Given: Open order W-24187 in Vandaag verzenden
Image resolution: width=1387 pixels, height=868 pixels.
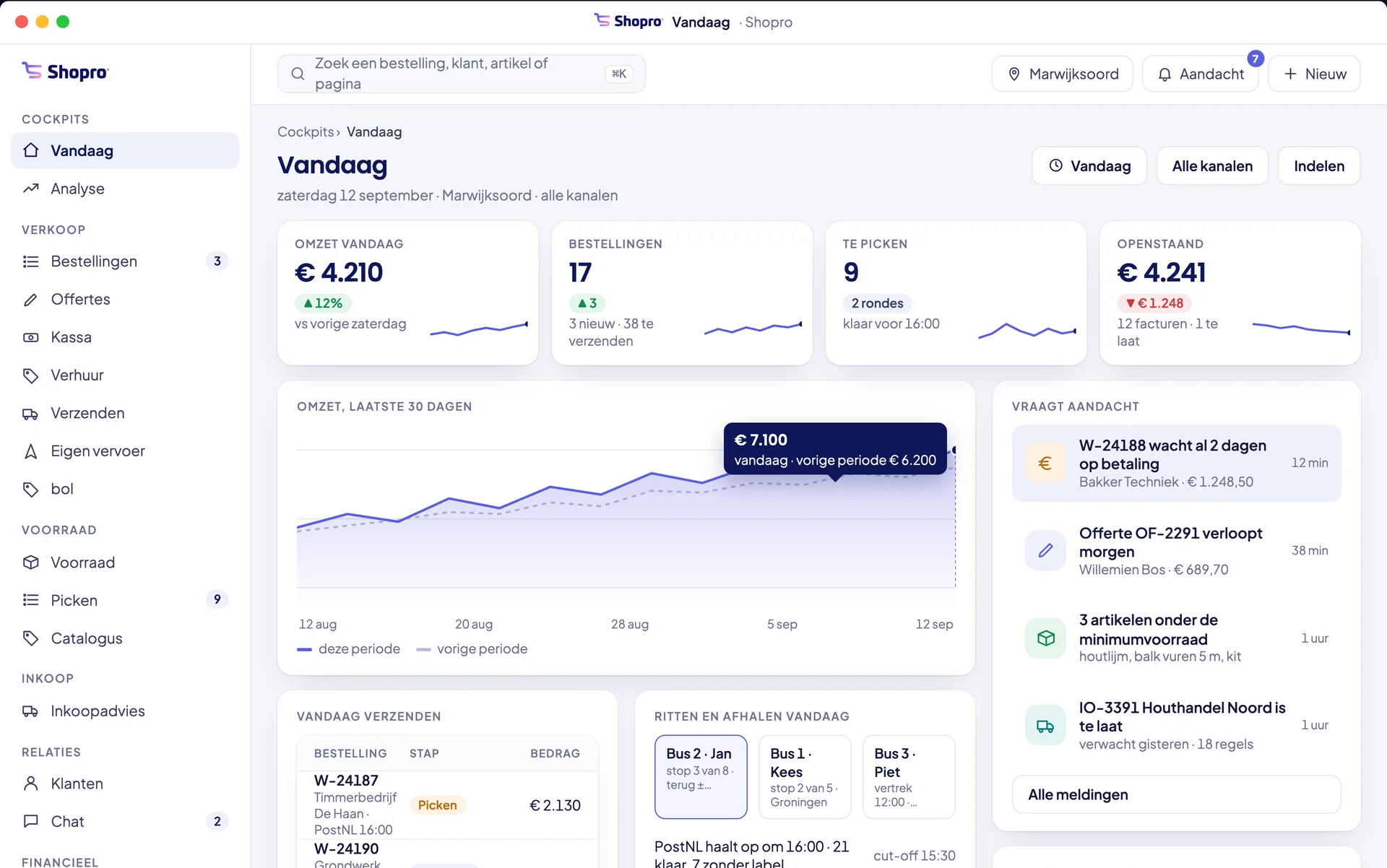Looking at the screenshot, I should pos(447,805).
